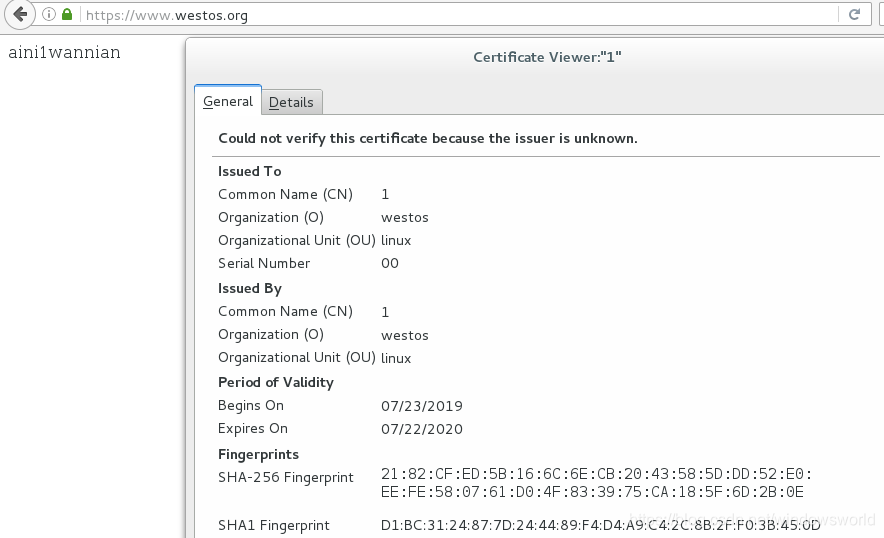This screenshot has height=538, width=884.
Task: Click the Certificate Viewer:"1" title
Action: coord(547,57)
